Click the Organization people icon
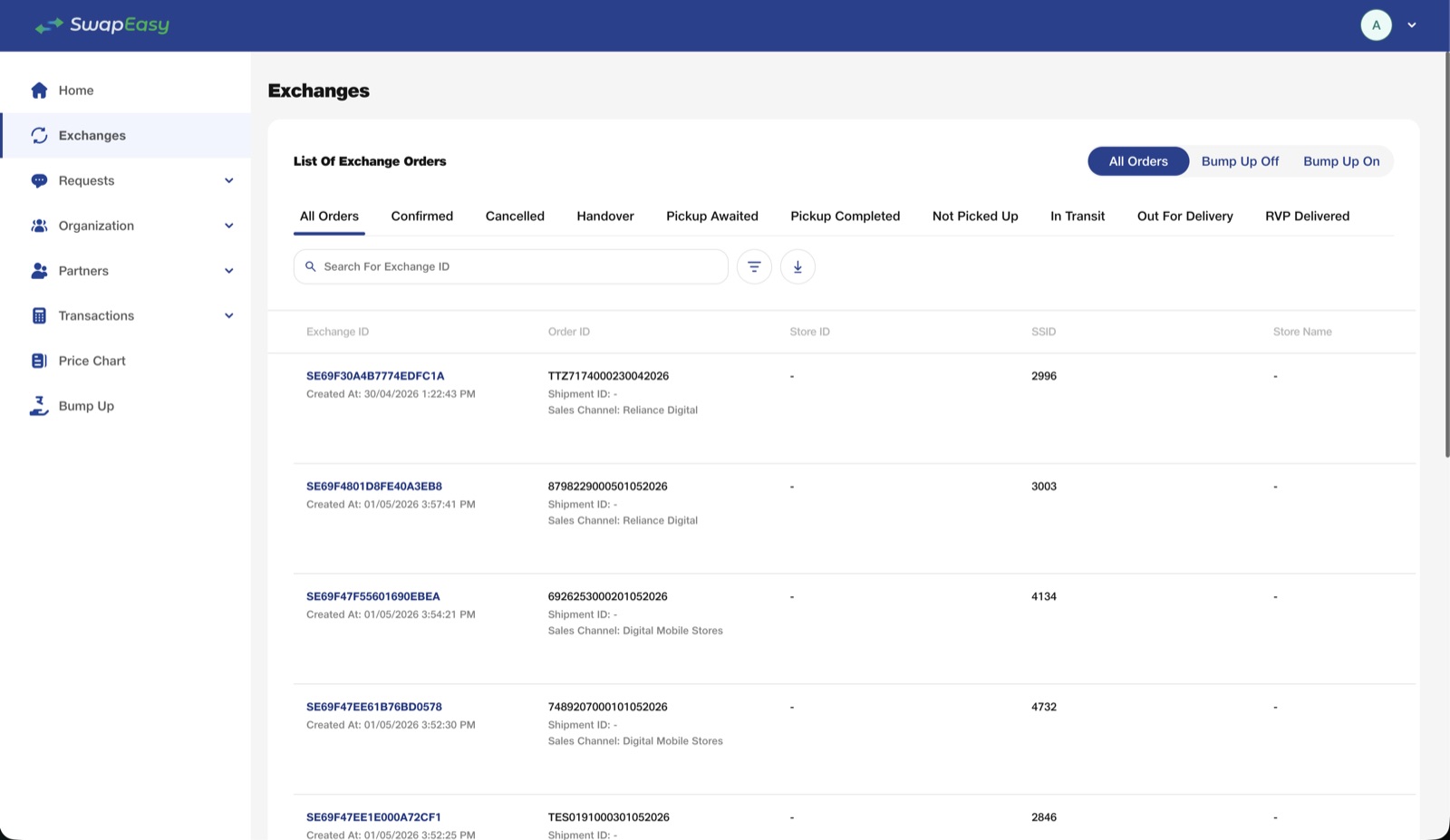 (x=39, y=226)
